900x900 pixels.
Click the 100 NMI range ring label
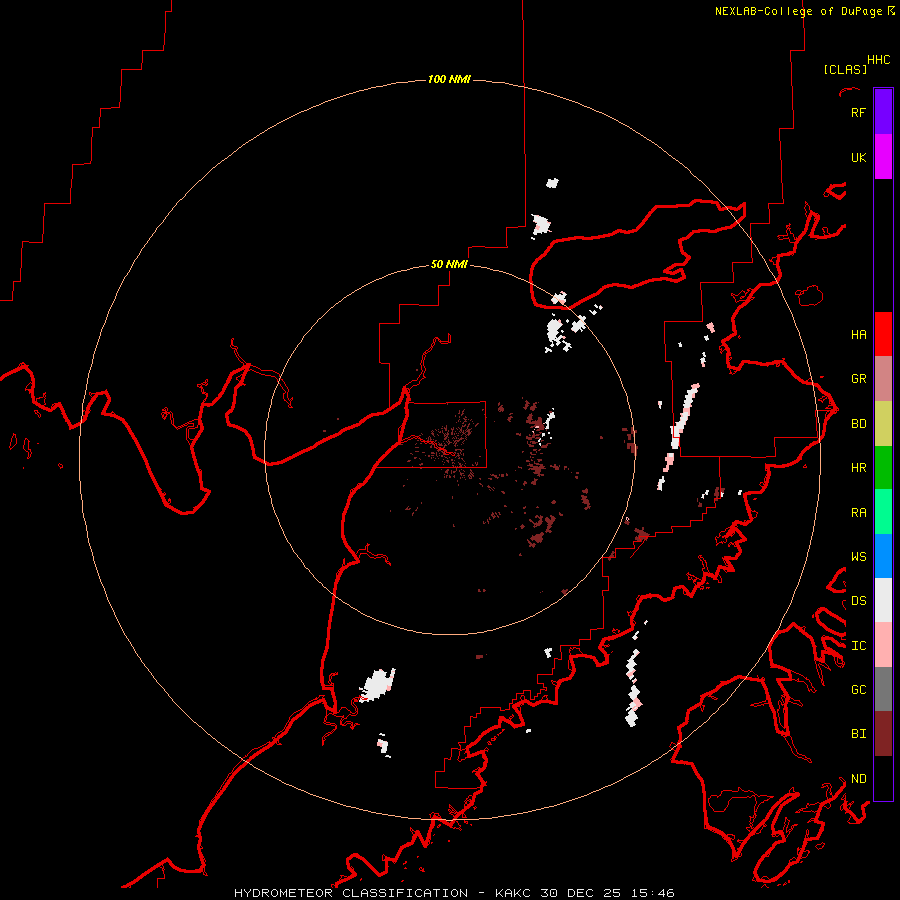[x=449, y=79]
